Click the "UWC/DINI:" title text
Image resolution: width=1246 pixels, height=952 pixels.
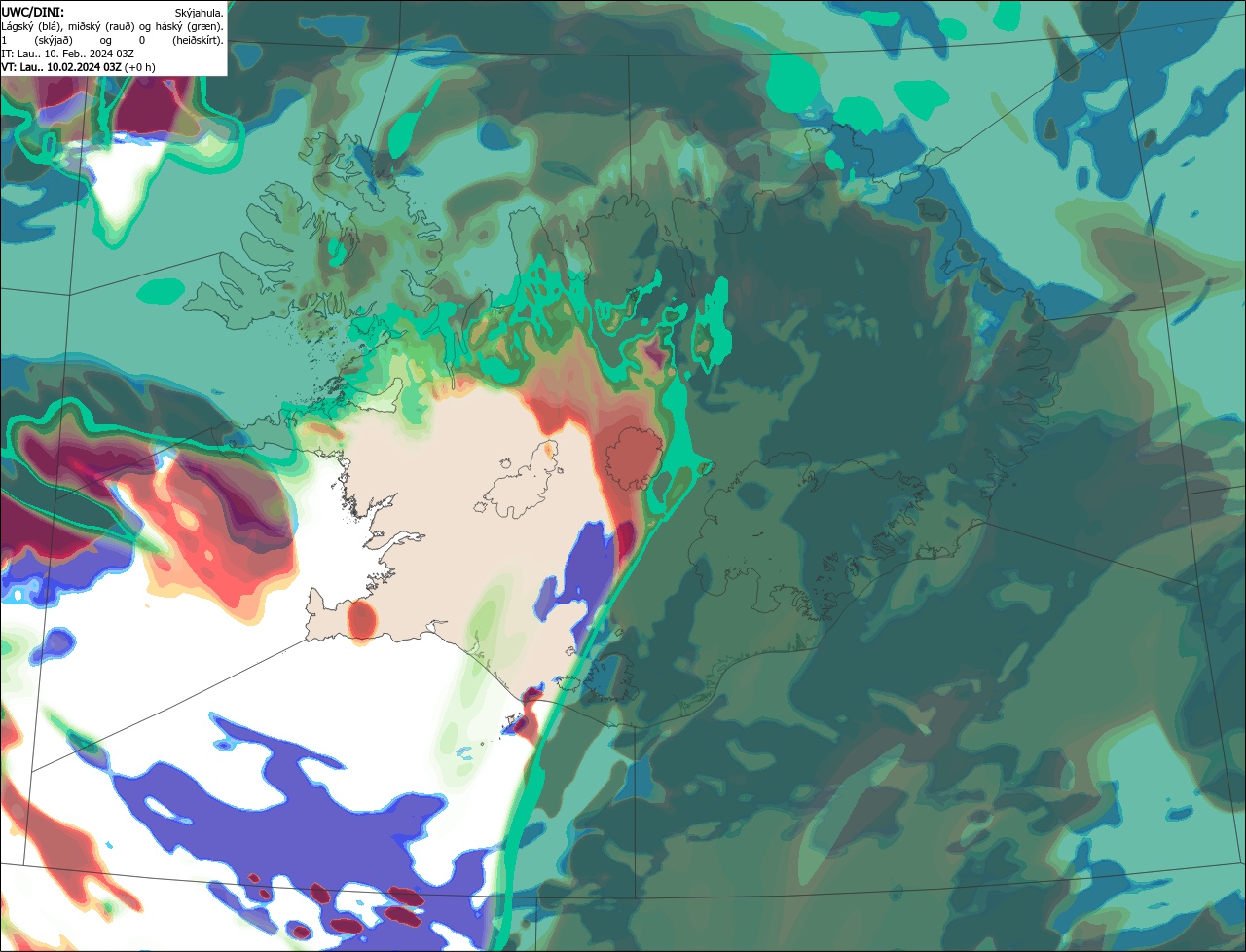point(33,13)
